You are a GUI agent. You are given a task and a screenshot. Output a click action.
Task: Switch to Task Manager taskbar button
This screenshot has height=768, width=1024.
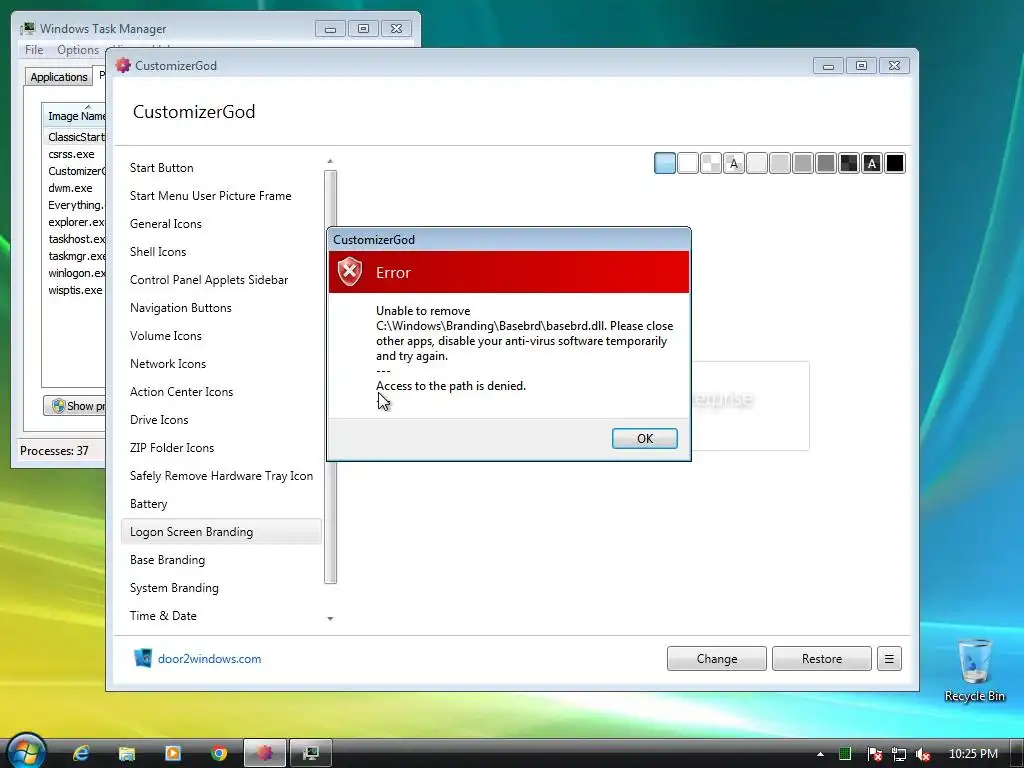point(311,753)
